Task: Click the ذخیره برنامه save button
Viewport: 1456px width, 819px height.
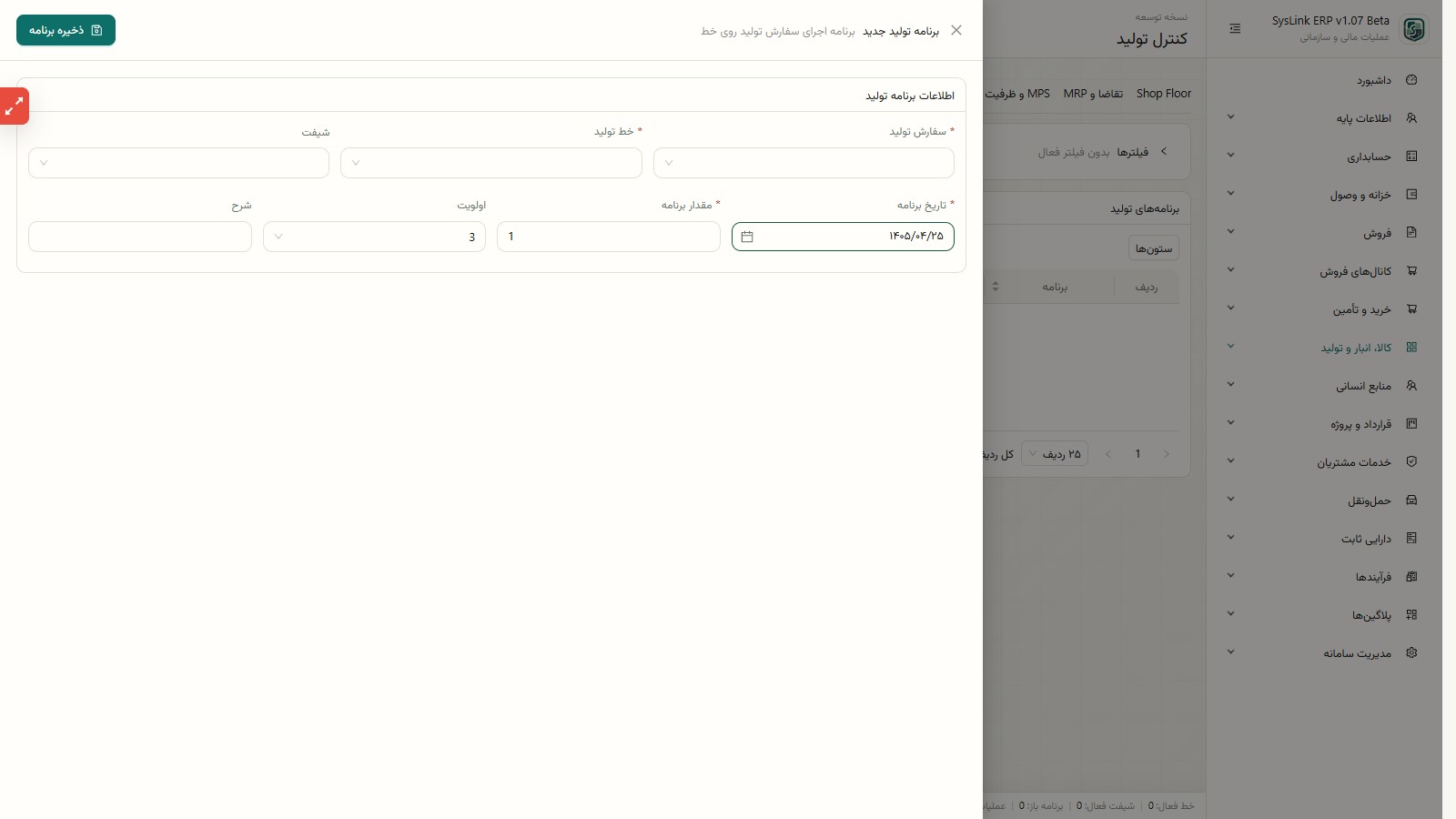Action: (x=66, y=30)
